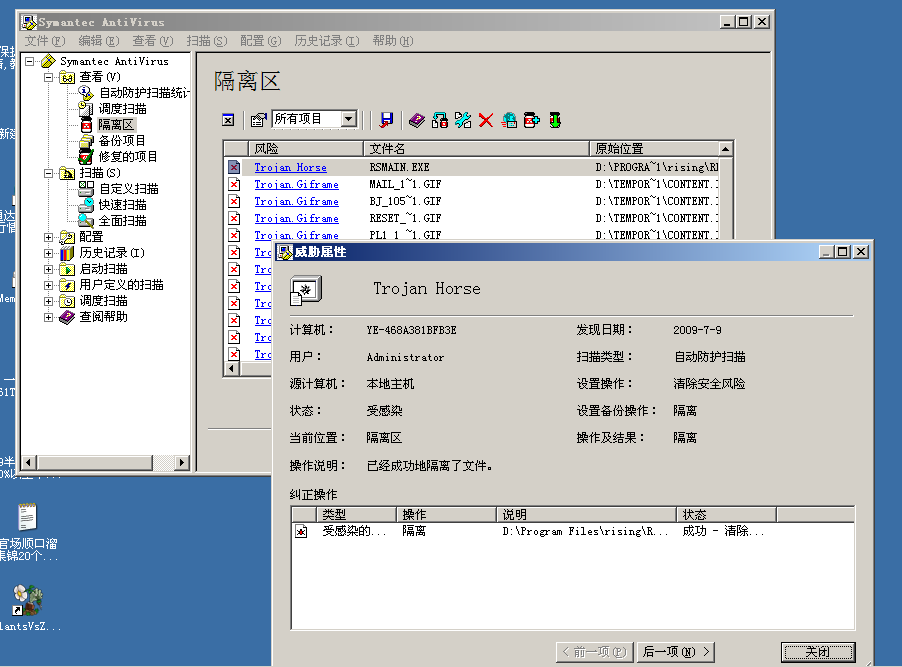Open the 编辑(E) menu
902x667 pixels.
pyautogui.click(x=98, y=41)
